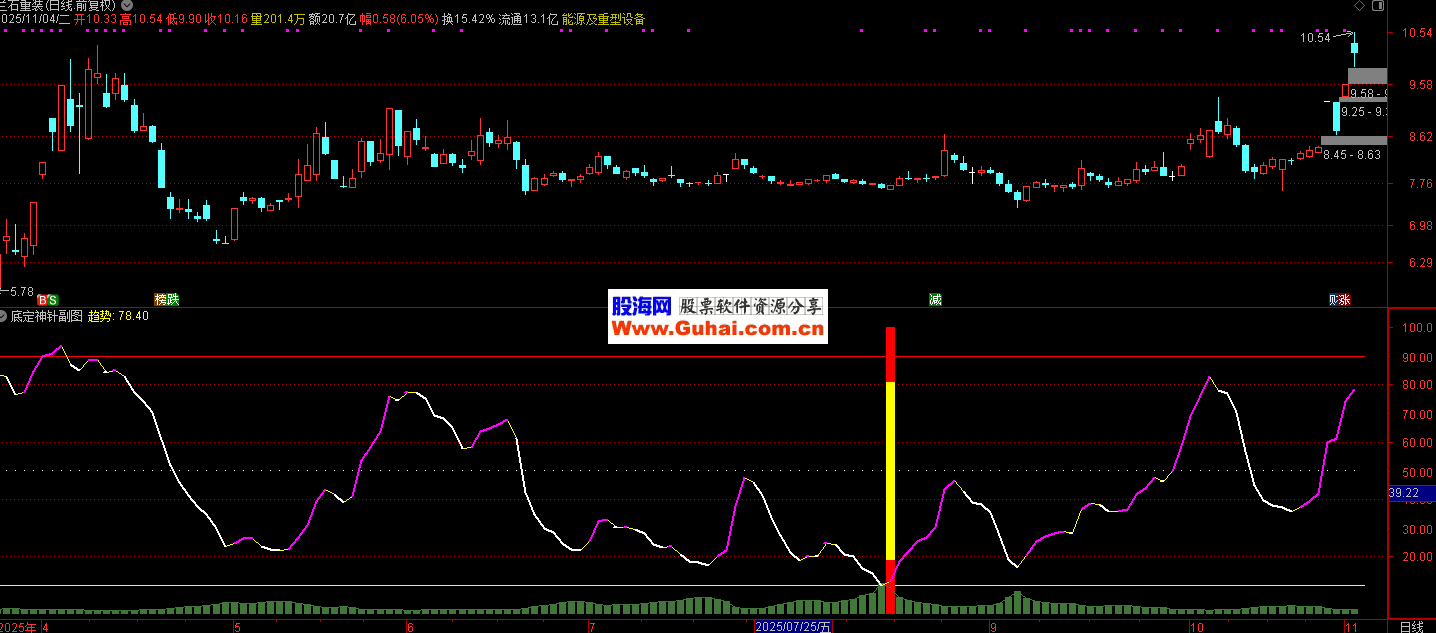Screen dimensions: 1436x633
Task: Click the 财涨 event marker
Action: click(x=1339, y=300)
